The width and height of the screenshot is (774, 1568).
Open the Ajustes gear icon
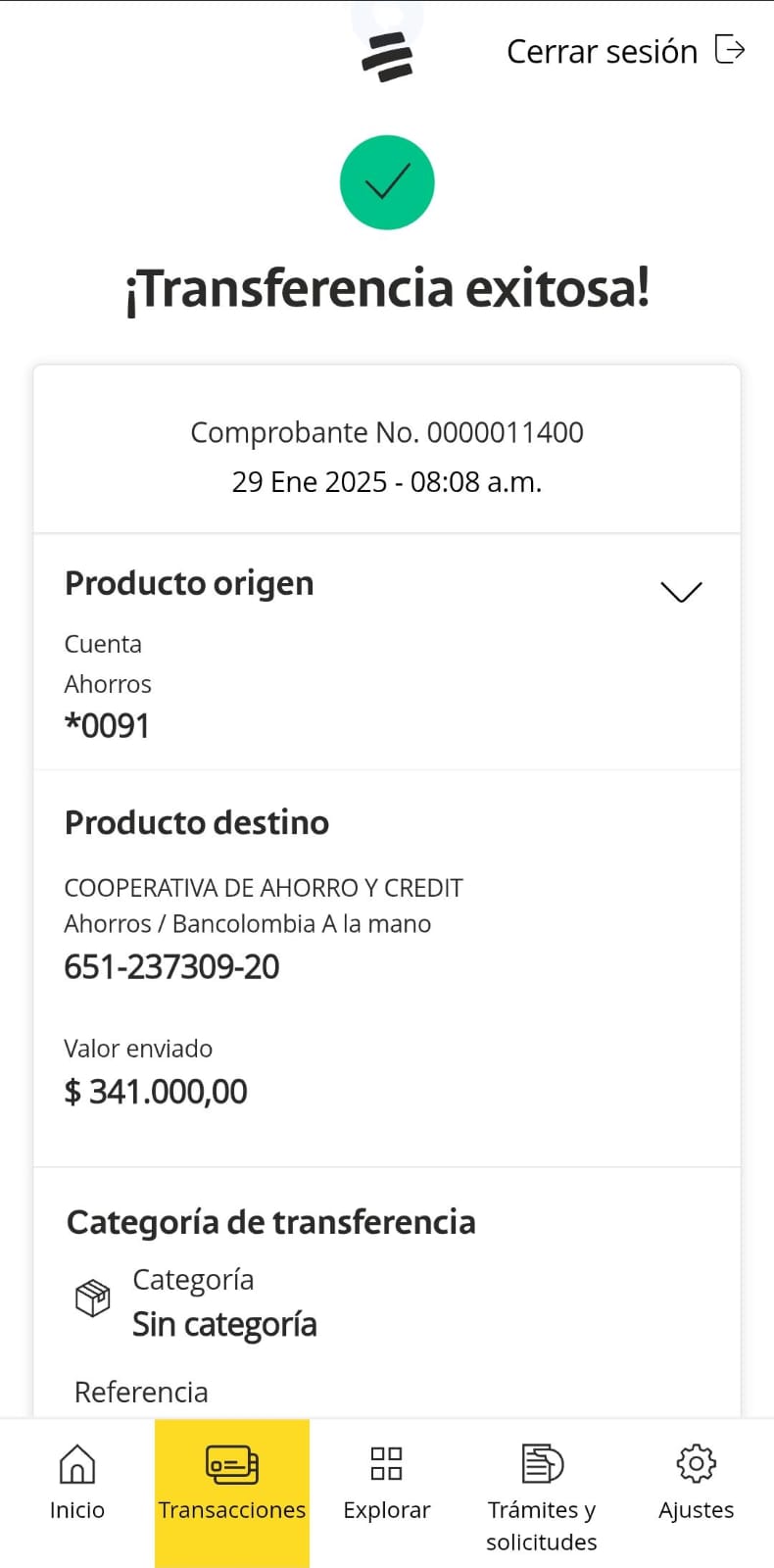696,1464
